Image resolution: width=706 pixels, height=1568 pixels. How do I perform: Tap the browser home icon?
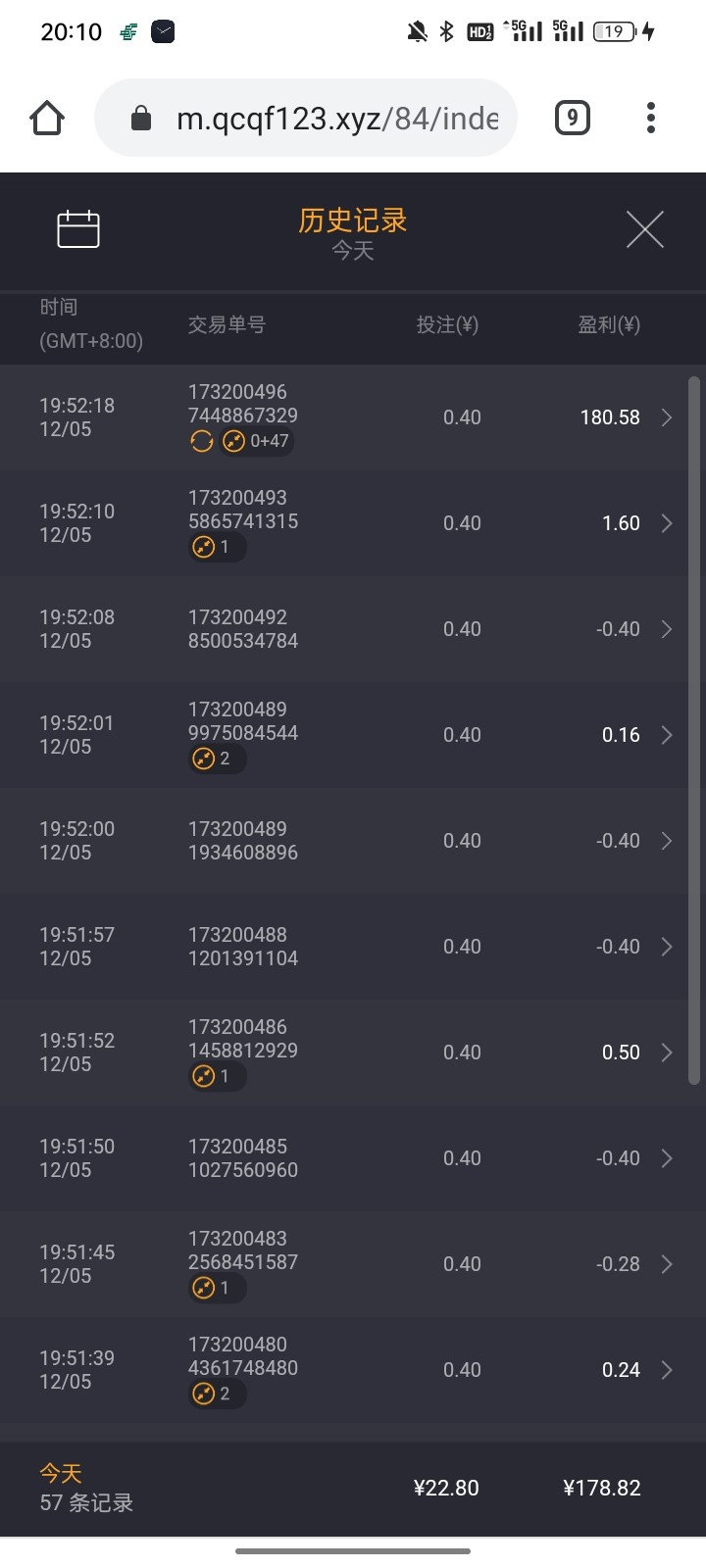coord(47,119)
